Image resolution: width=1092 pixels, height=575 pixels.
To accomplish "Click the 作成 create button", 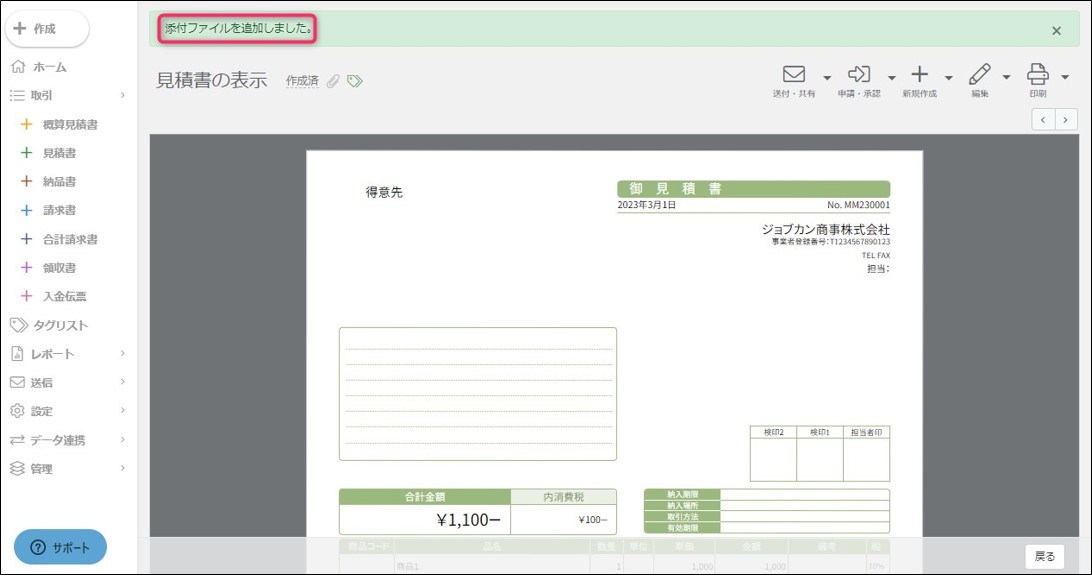I will [x=47, y=29].
